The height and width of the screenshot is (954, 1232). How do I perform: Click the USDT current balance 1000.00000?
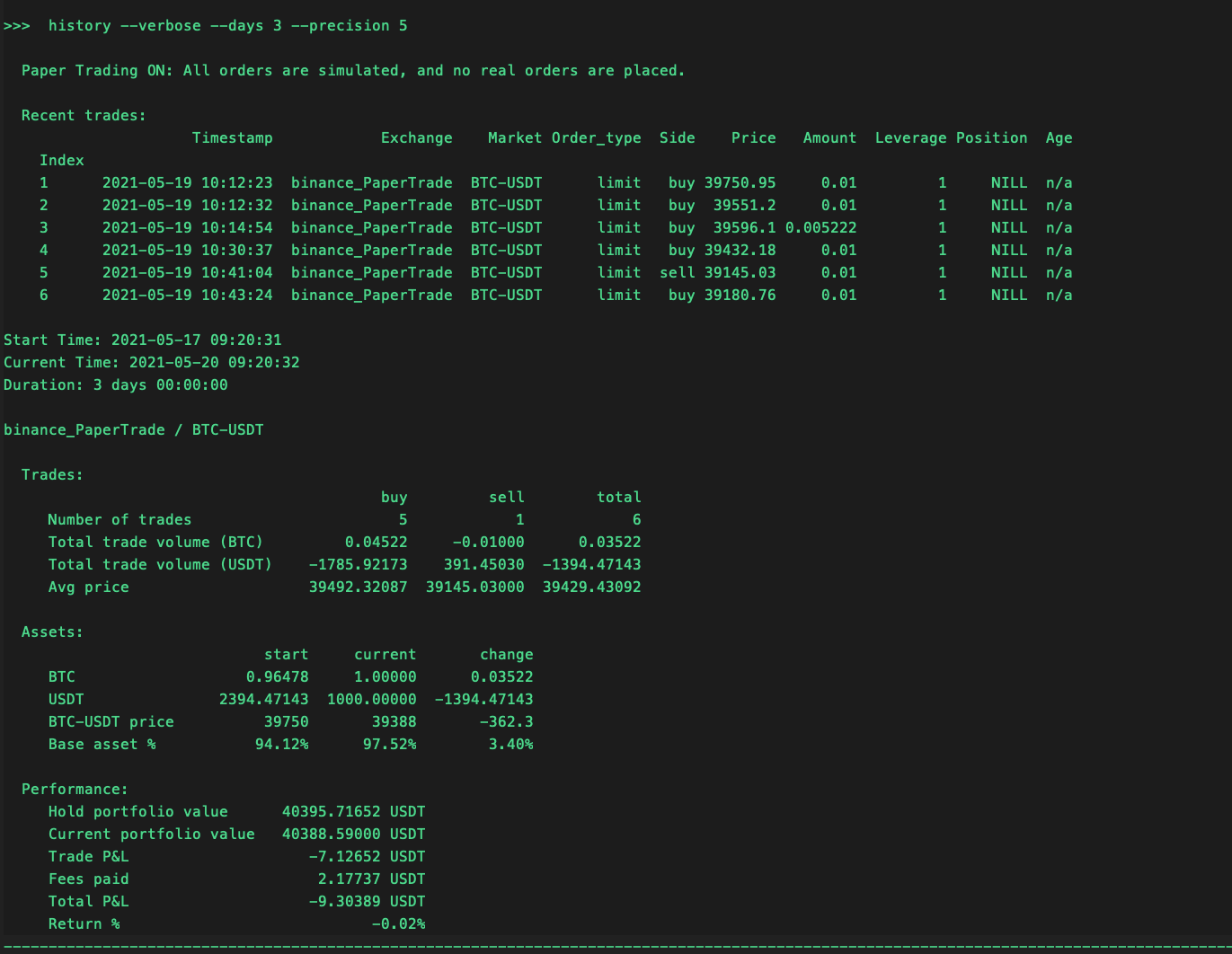point(371,700)
